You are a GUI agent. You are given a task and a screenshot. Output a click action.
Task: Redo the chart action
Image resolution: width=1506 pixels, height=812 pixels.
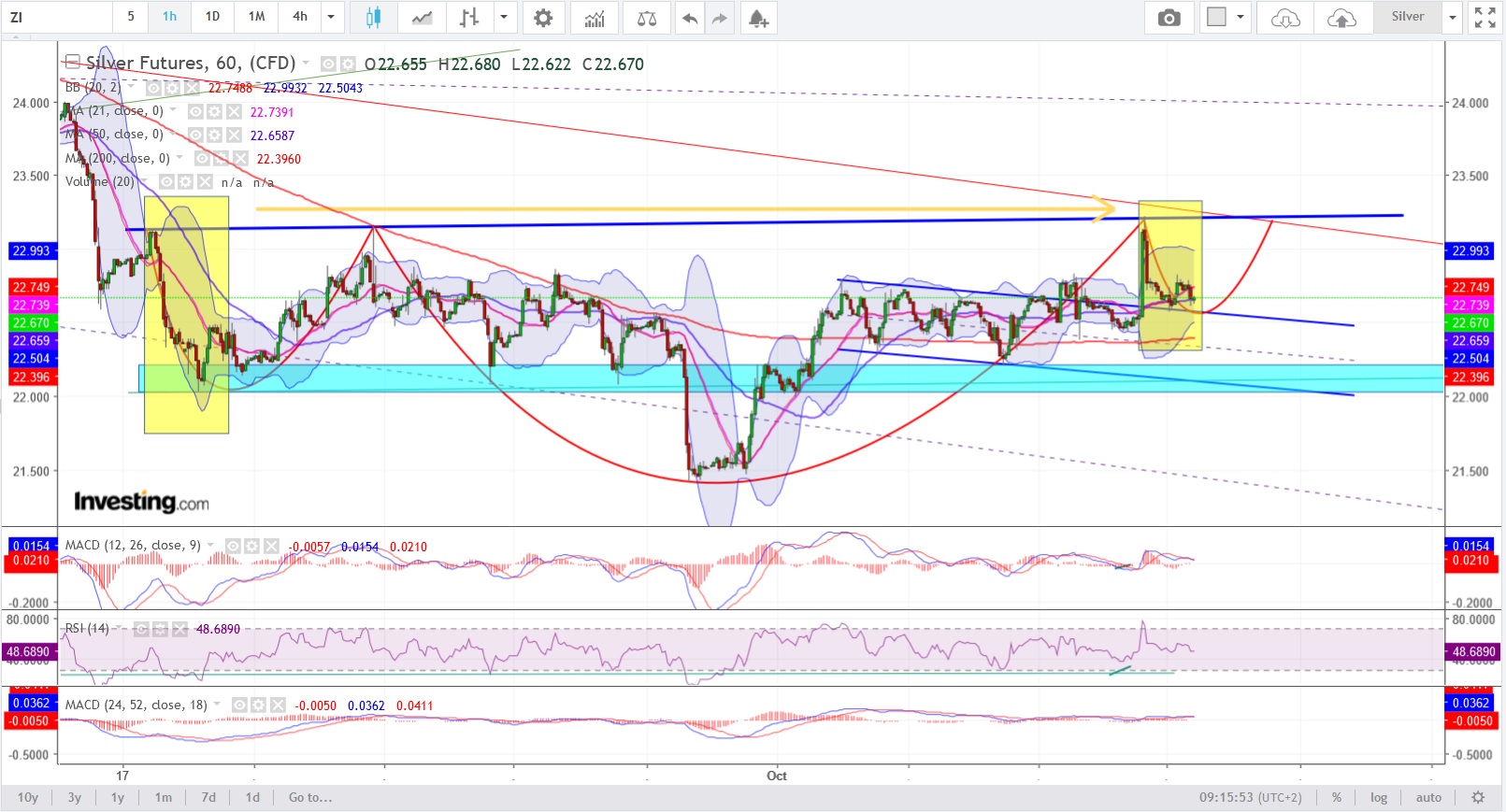pyautogui.click(x=719, y=18)
